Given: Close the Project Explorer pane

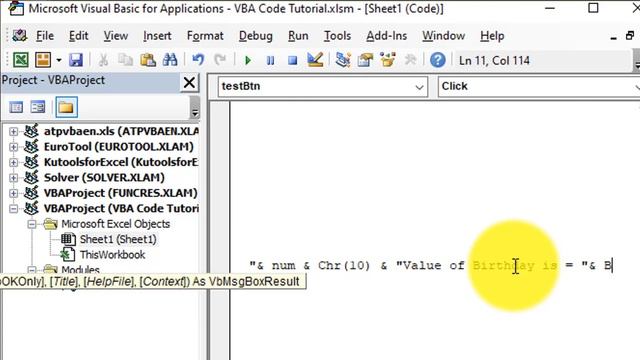Looking at the screenshot, I should [x=189, y=82].
